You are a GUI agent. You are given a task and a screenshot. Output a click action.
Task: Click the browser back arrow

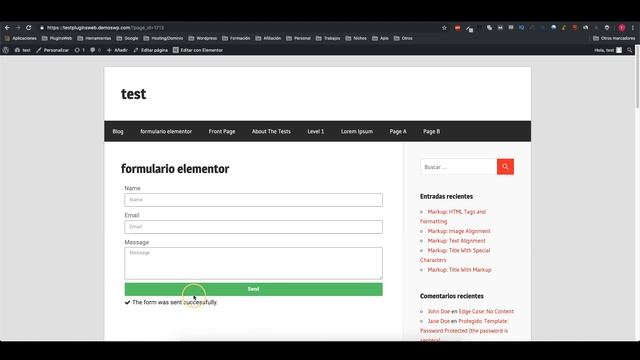pos(7,28)
